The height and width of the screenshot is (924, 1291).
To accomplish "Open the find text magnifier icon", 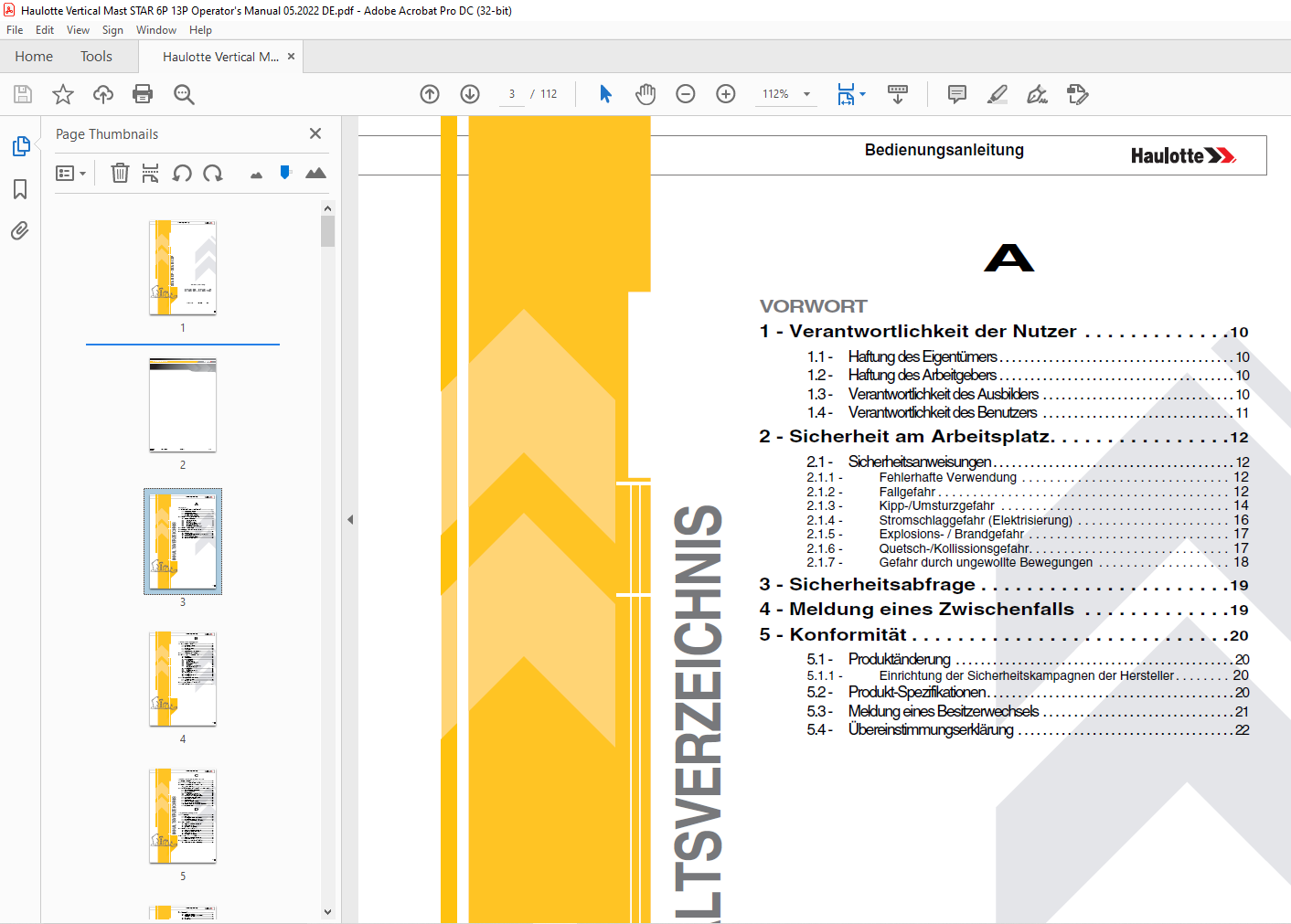I will click(184, 94).
